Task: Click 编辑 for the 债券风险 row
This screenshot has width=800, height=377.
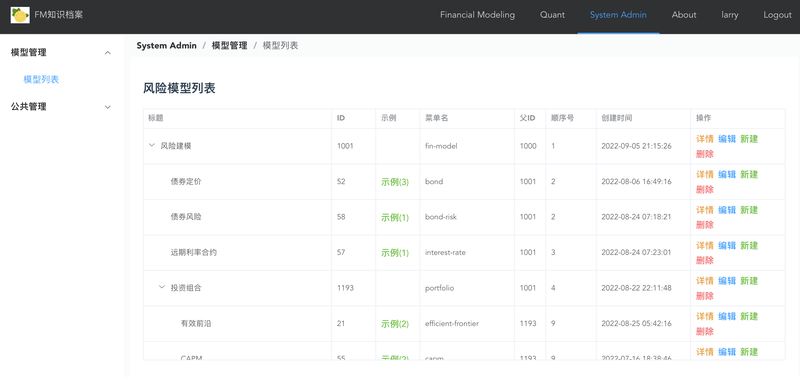Action: tap(727, 210)
